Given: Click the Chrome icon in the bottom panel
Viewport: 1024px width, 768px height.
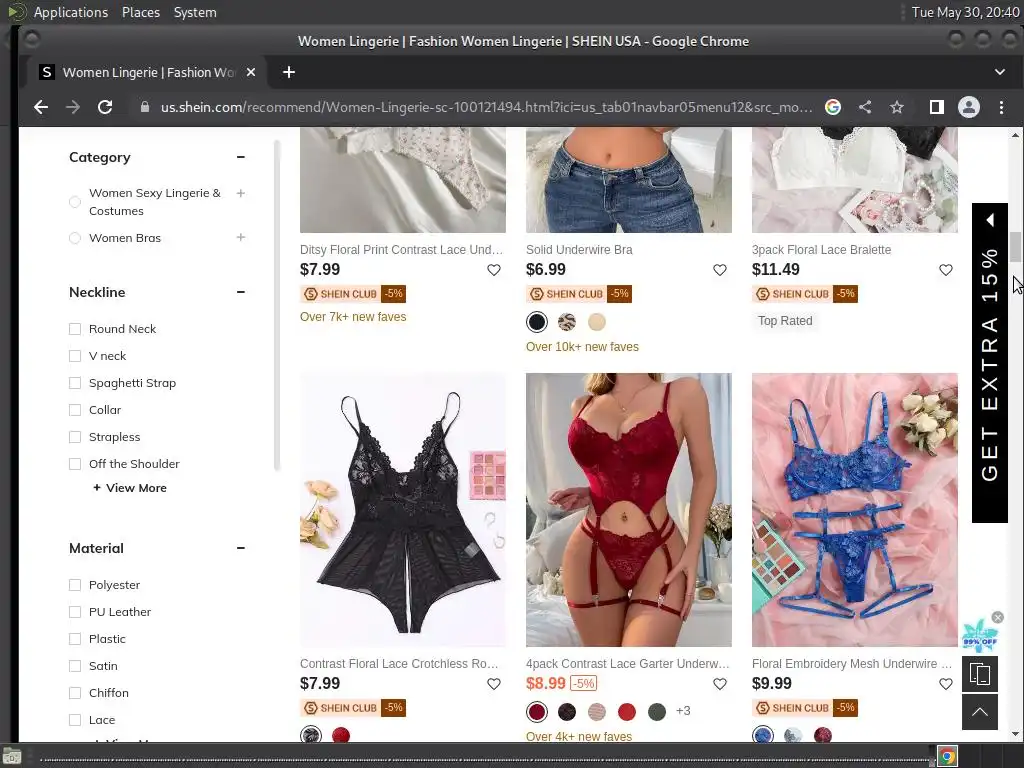Looking at the screenshot, I should tap(948, 758).
